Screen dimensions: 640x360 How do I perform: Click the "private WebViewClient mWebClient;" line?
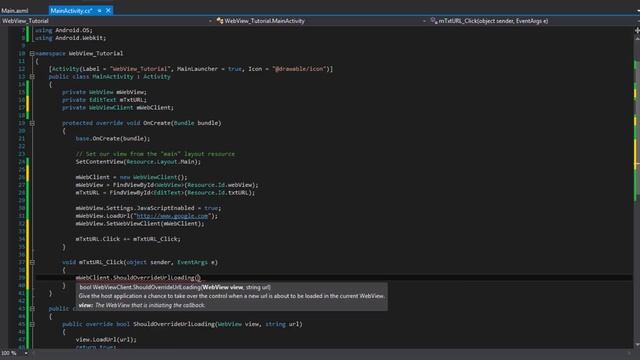[118, 108]
